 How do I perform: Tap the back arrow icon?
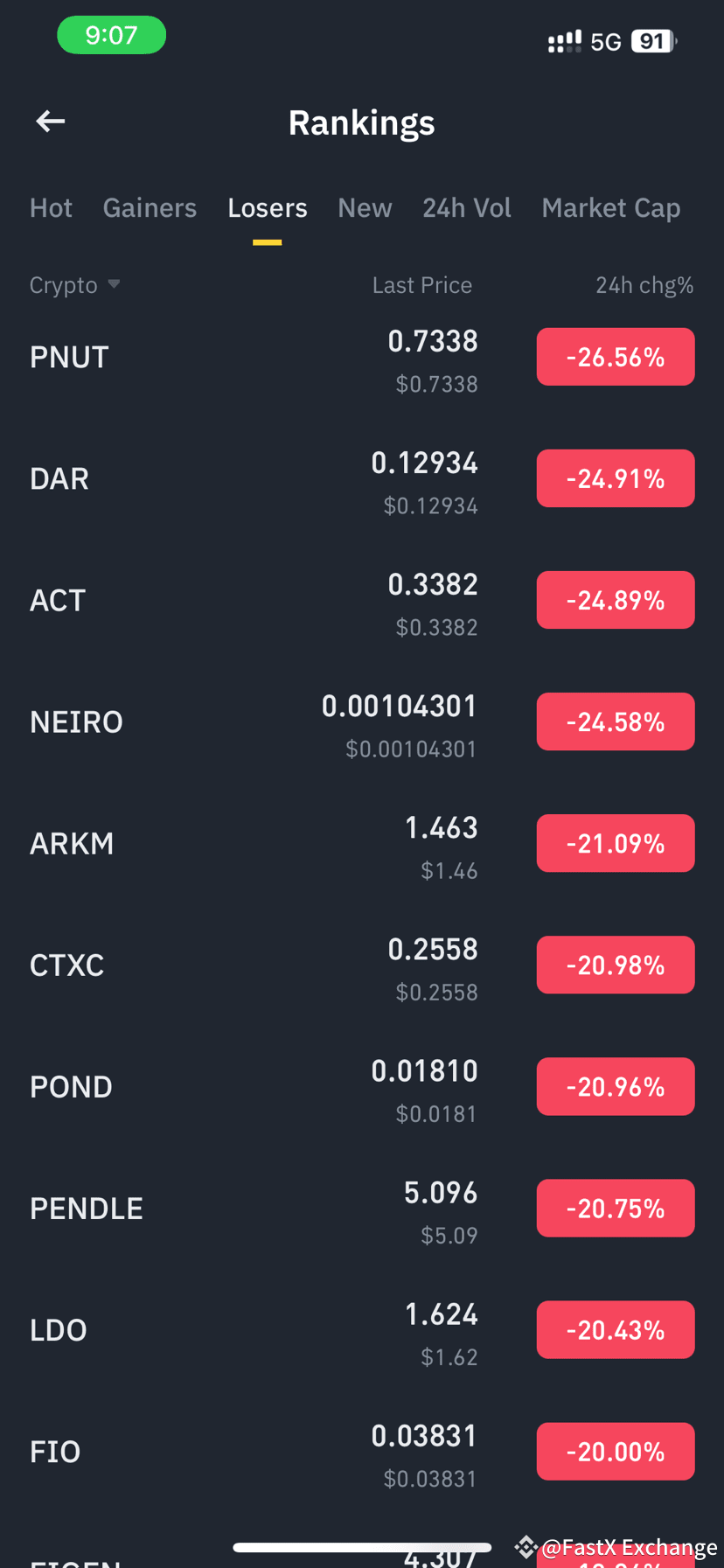tap(51, 122)
